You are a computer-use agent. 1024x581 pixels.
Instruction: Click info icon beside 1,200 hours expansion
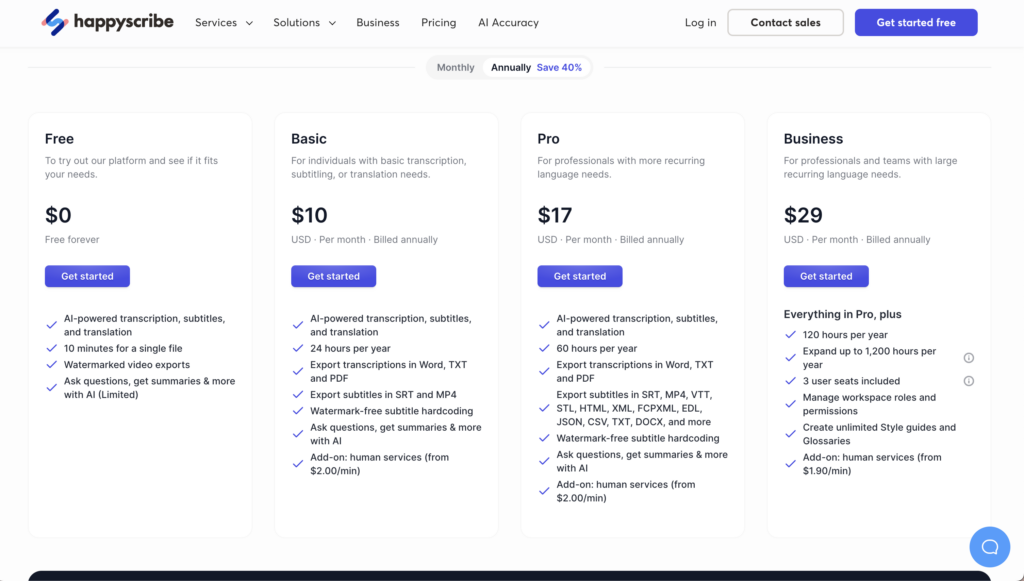pyautogui.click(x=968, y=358)
